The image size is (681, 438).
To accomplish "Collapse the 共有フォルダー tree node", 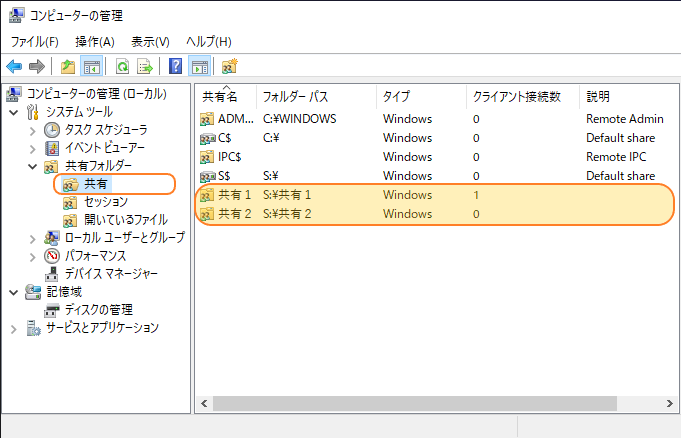I will coord(33,166).
